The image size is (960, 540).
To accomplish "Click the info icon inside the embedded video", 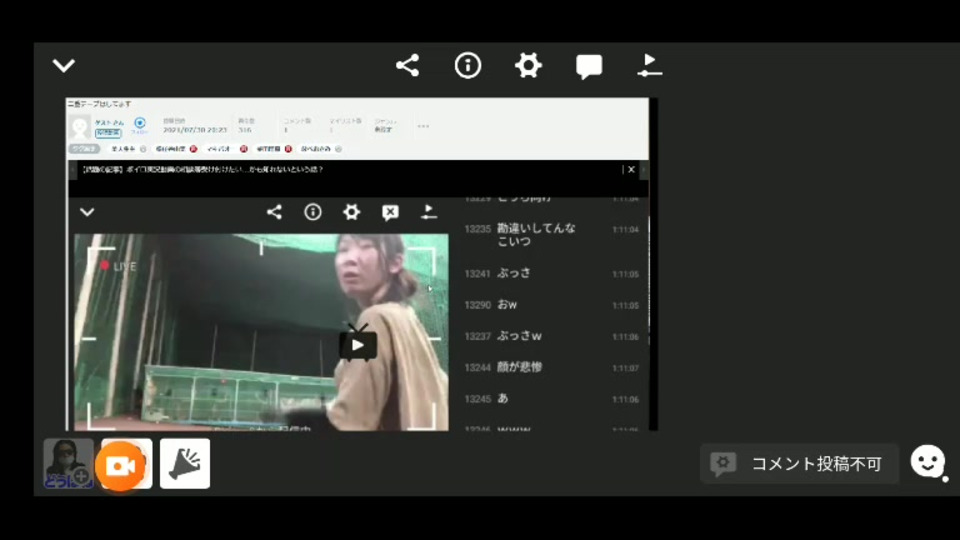I will tap(313, 212).
